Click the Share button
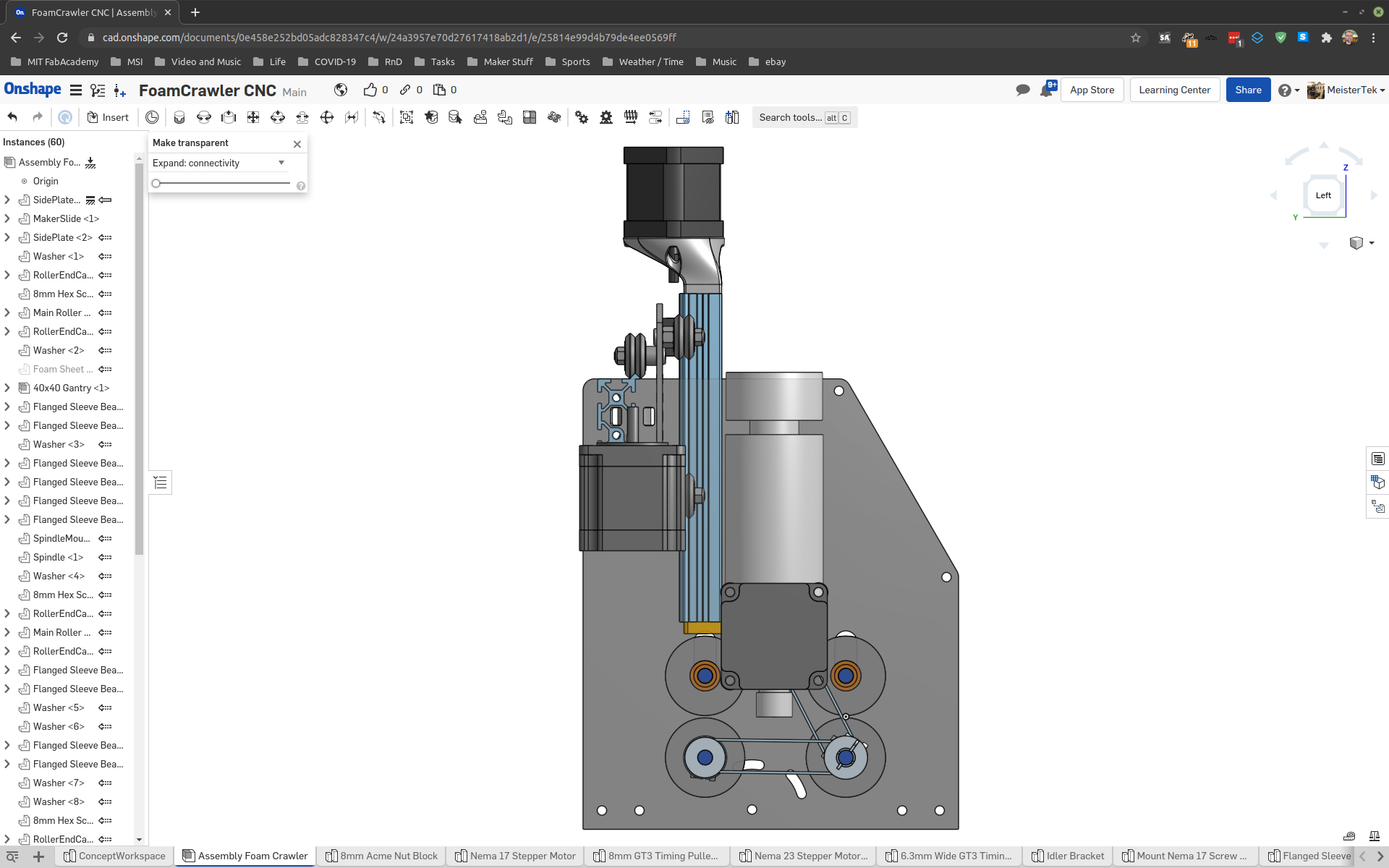 tap(1248, 90)
